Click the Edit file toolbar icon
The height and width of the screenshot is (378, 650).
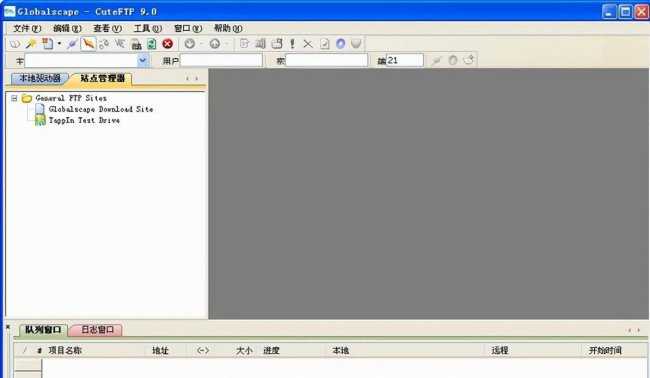coord(244,44)
